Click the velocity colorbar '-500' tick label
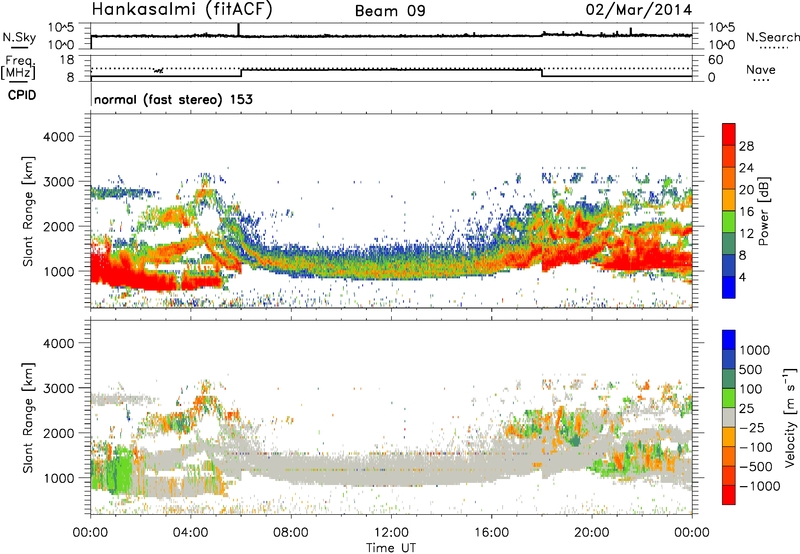The image size is (800, 554). point(756,466)
